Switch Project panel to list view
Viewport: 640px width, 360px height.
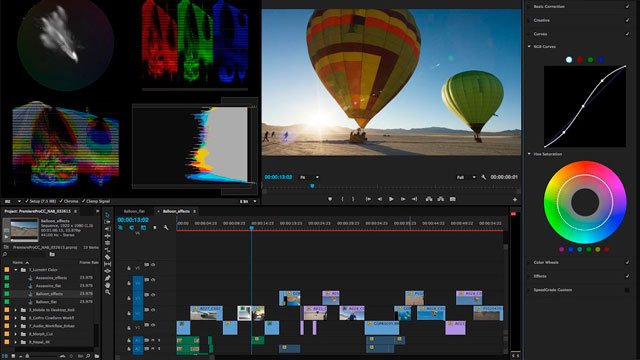(x=6, y=356)
